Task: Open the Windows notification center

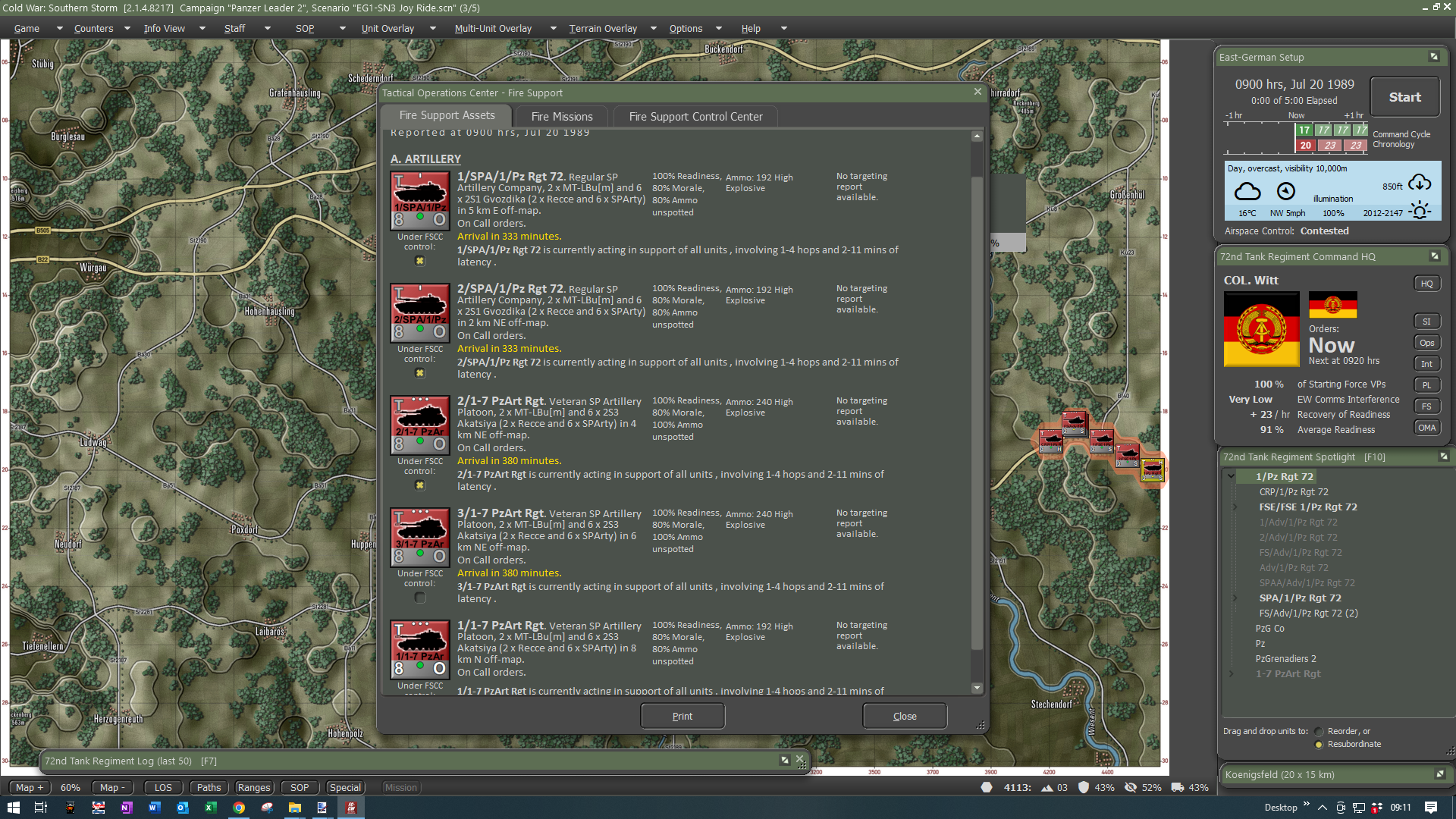Action: click(x=1431, y=808)
